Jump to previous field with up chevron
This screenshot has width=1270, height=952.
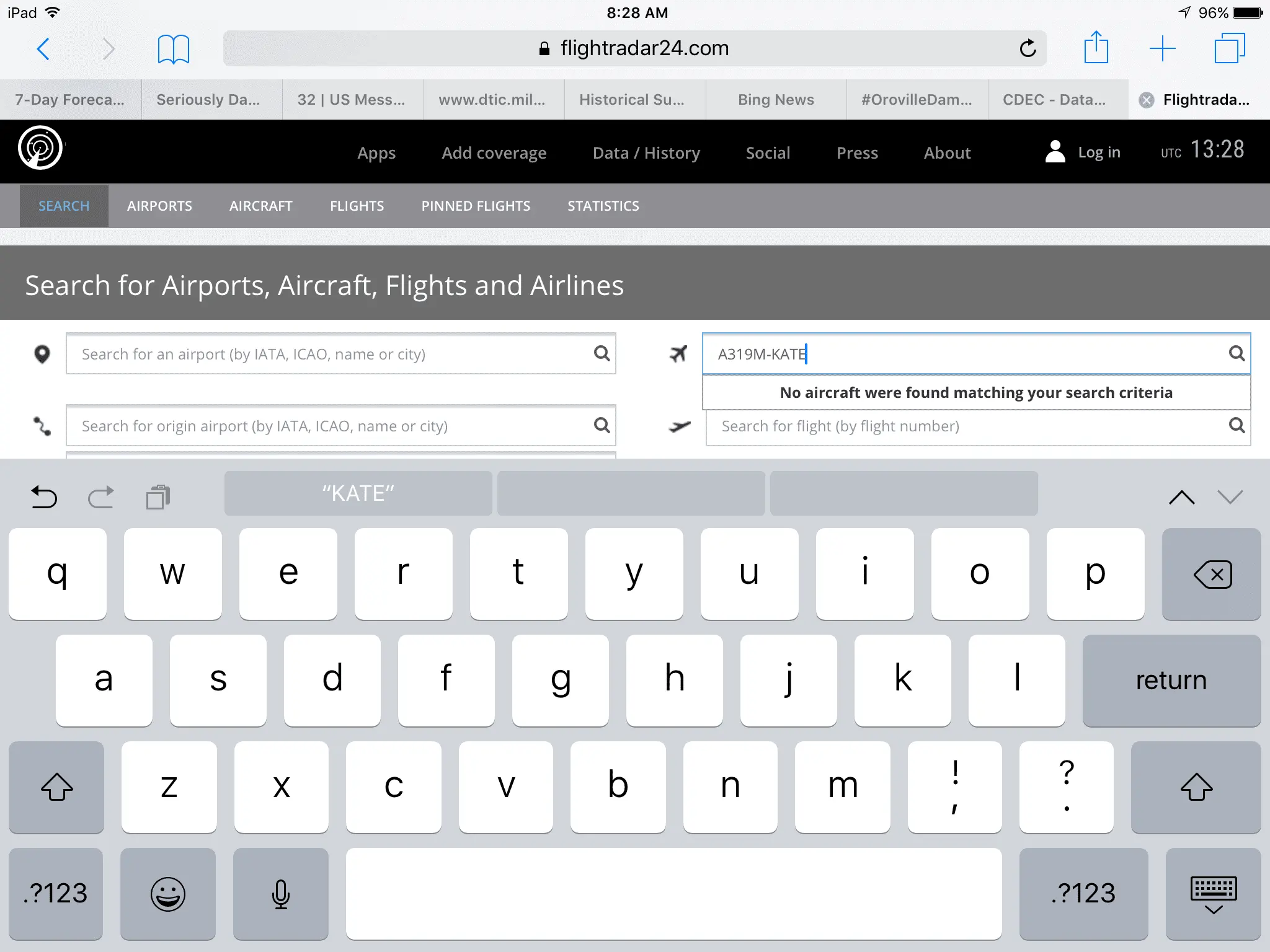(1181, 497)
